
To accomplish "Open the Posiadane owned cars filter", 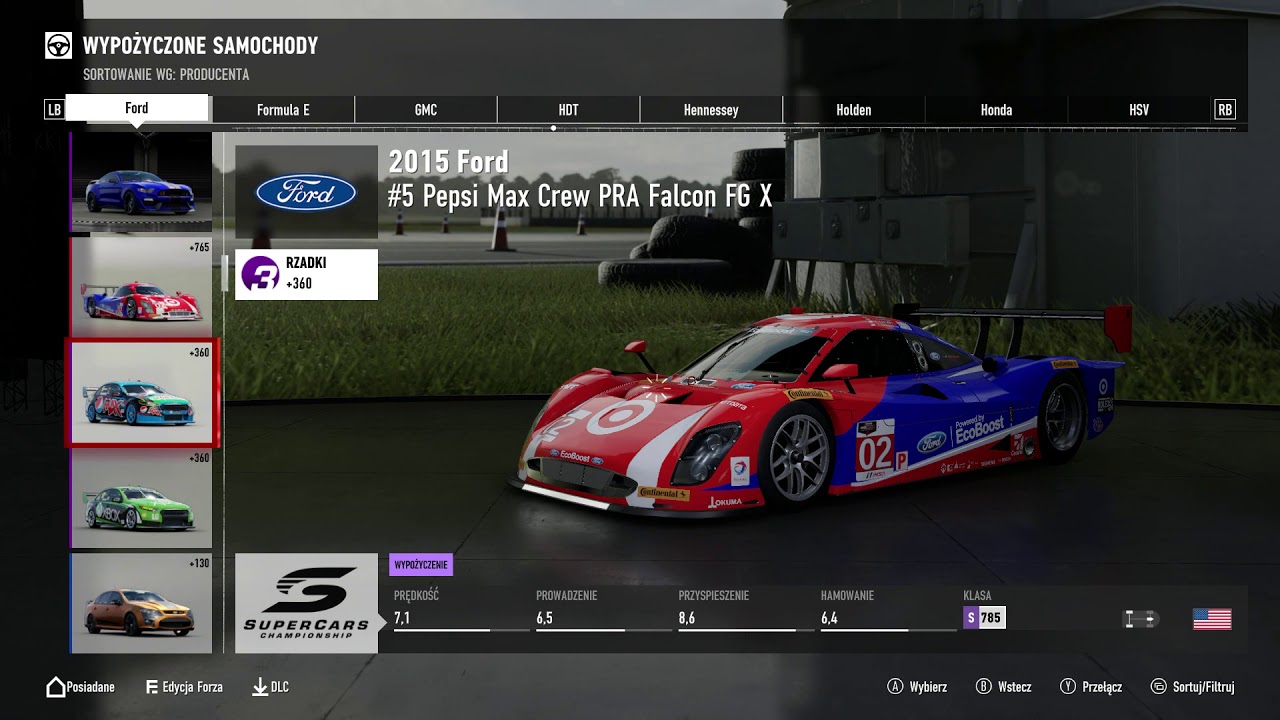I will pos(90,687).
